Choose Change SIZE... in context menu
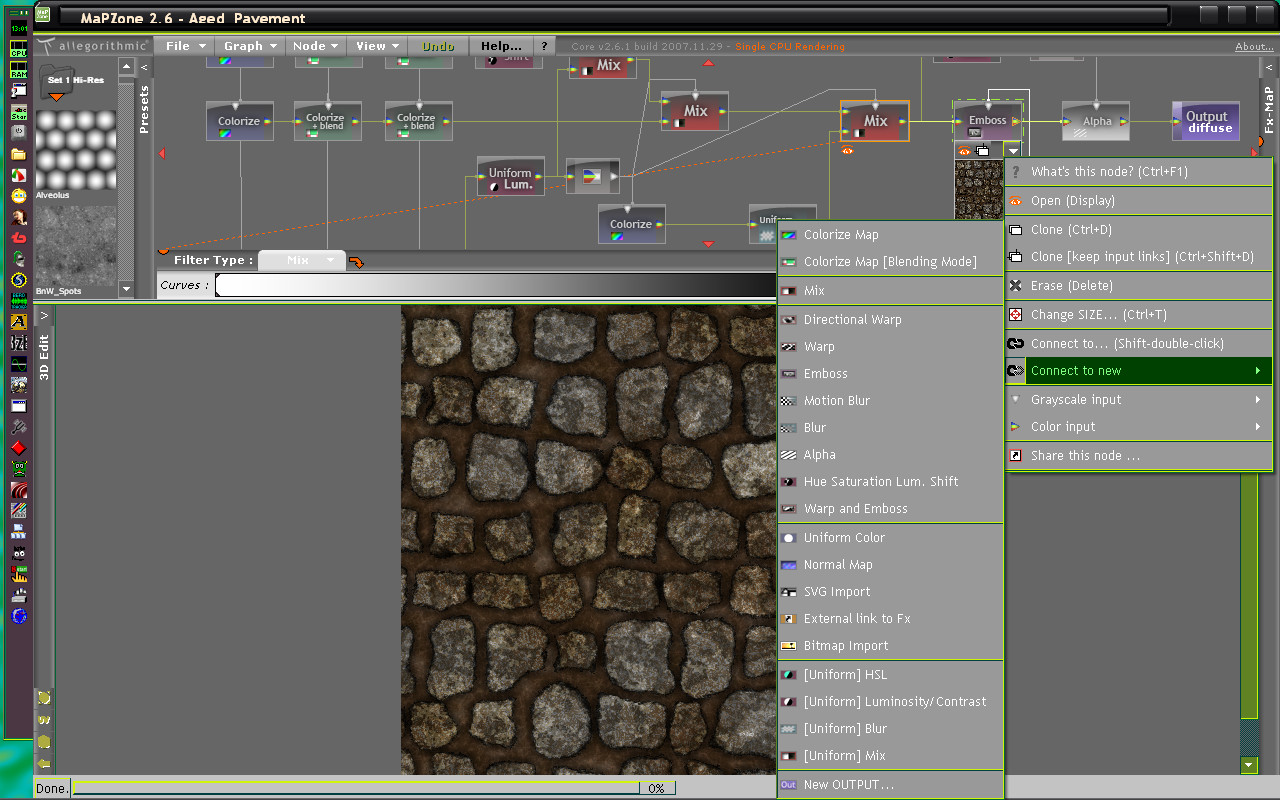This screenshot has width=1280, height=800. 1139,315
